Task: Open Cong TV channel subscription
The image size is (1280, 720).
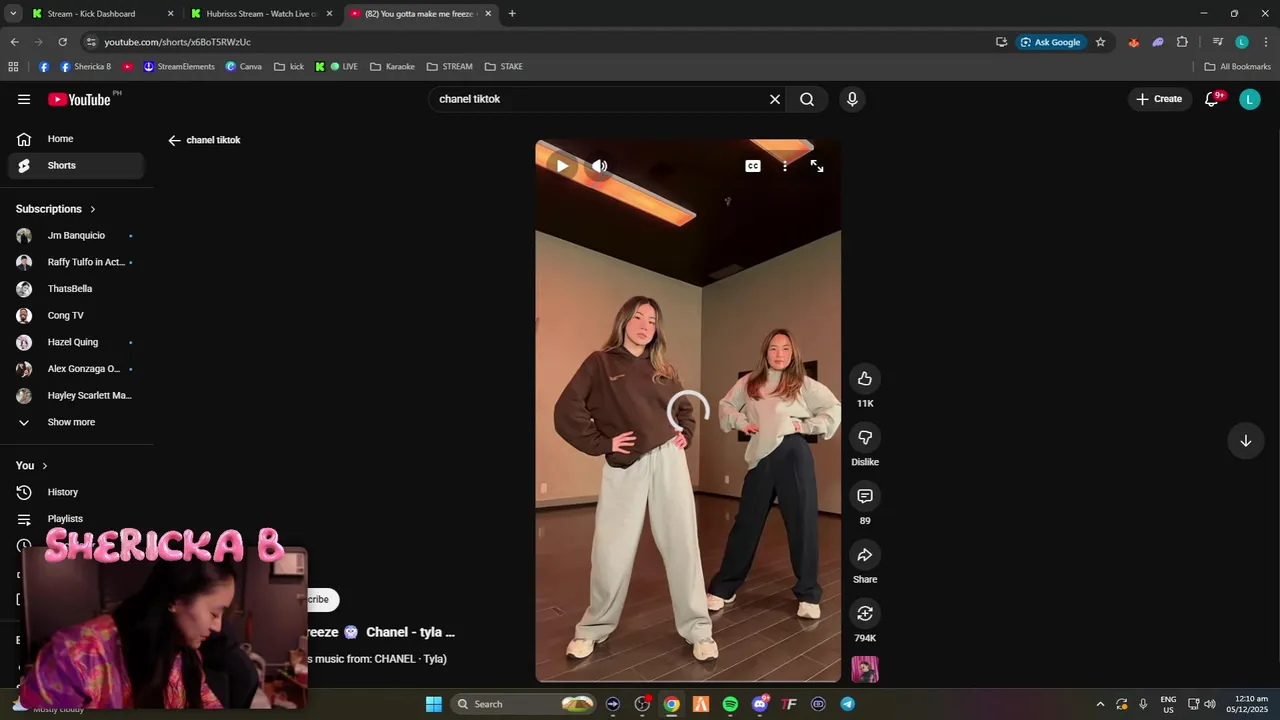Action: click(x=76, y=316)
